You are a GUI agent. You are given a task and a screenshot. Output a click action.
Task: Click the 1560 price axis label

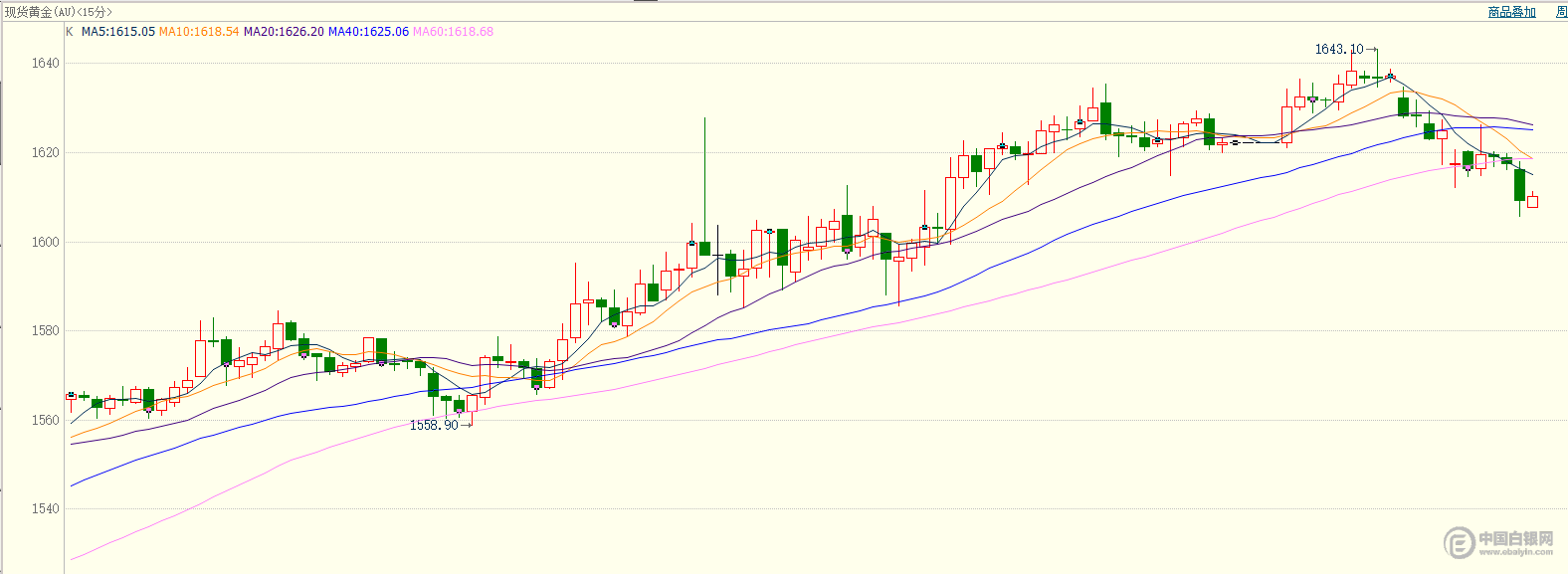pos(46,420)
